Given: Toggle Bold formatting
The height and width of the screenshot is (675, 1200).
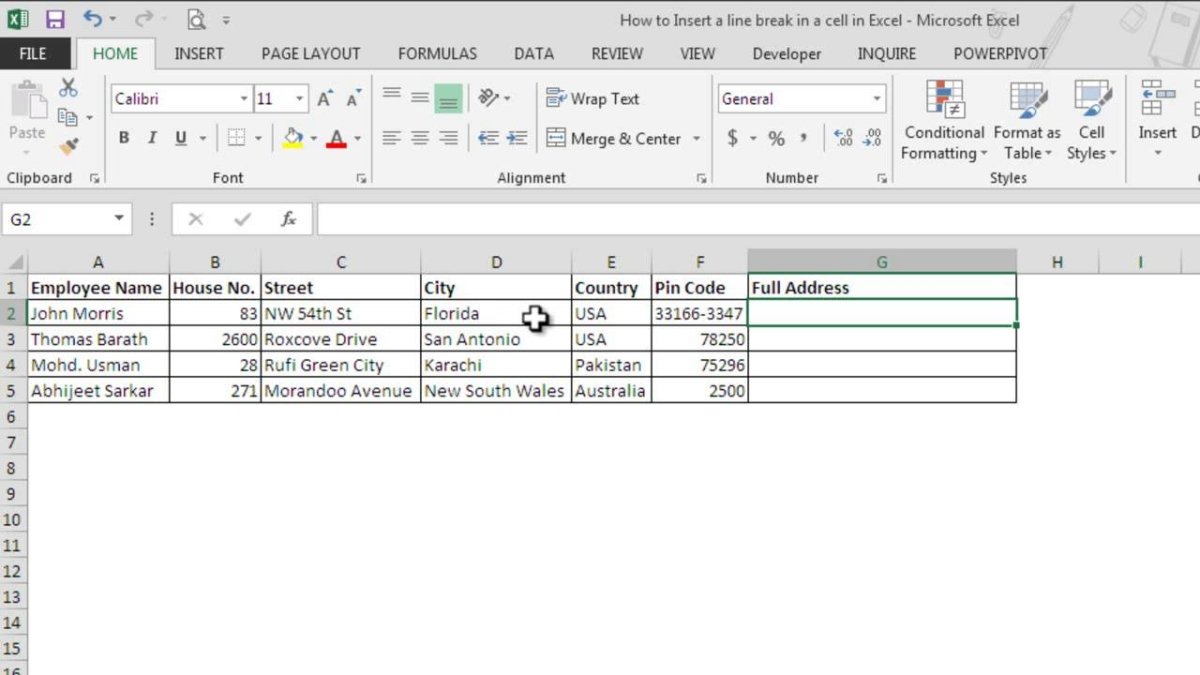Looking at the screenshot, I should point(124,138).
